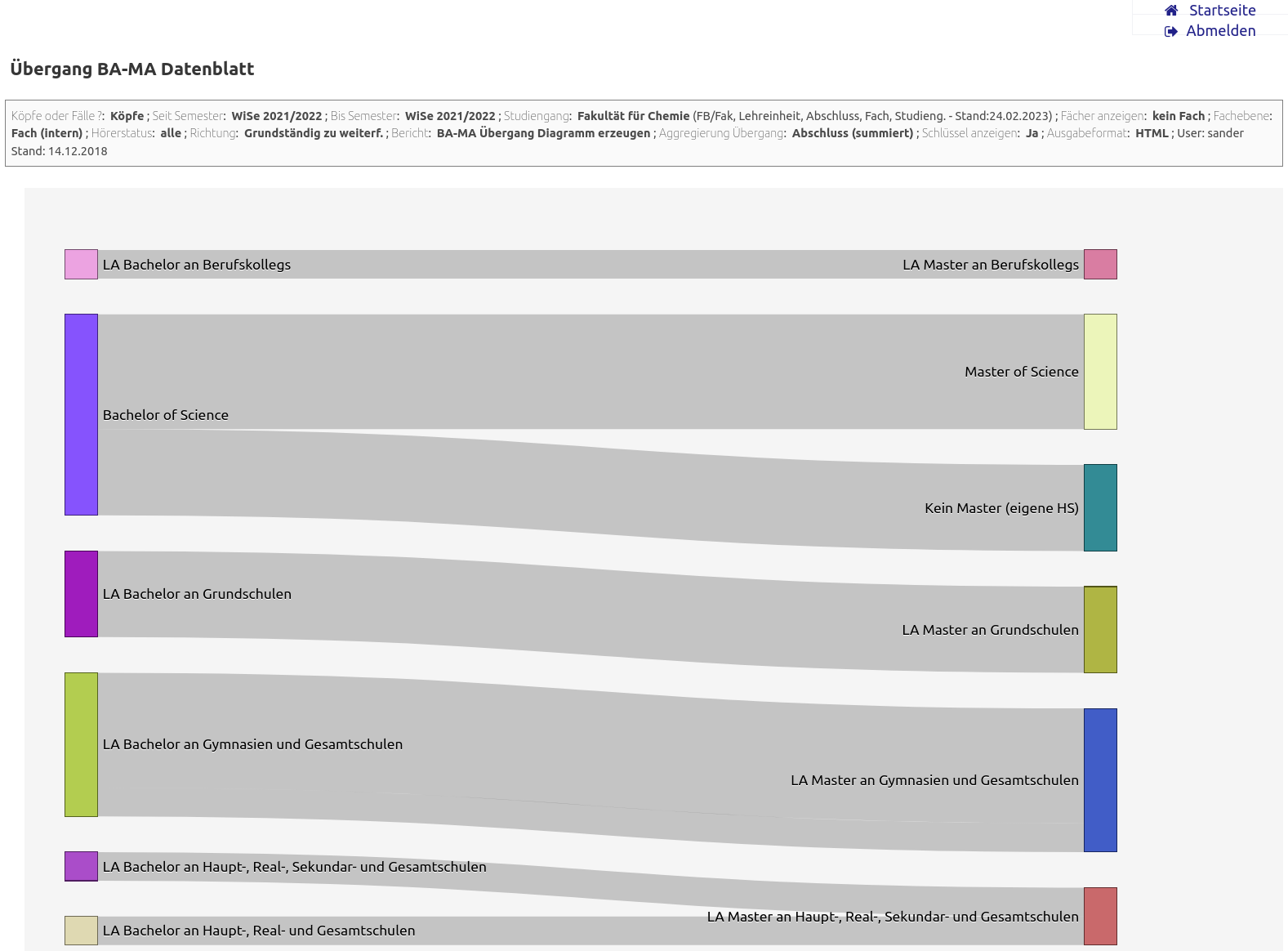Click red LA Master Haupt-, Real-, Sekundar- node

(x=1100, y=916)
